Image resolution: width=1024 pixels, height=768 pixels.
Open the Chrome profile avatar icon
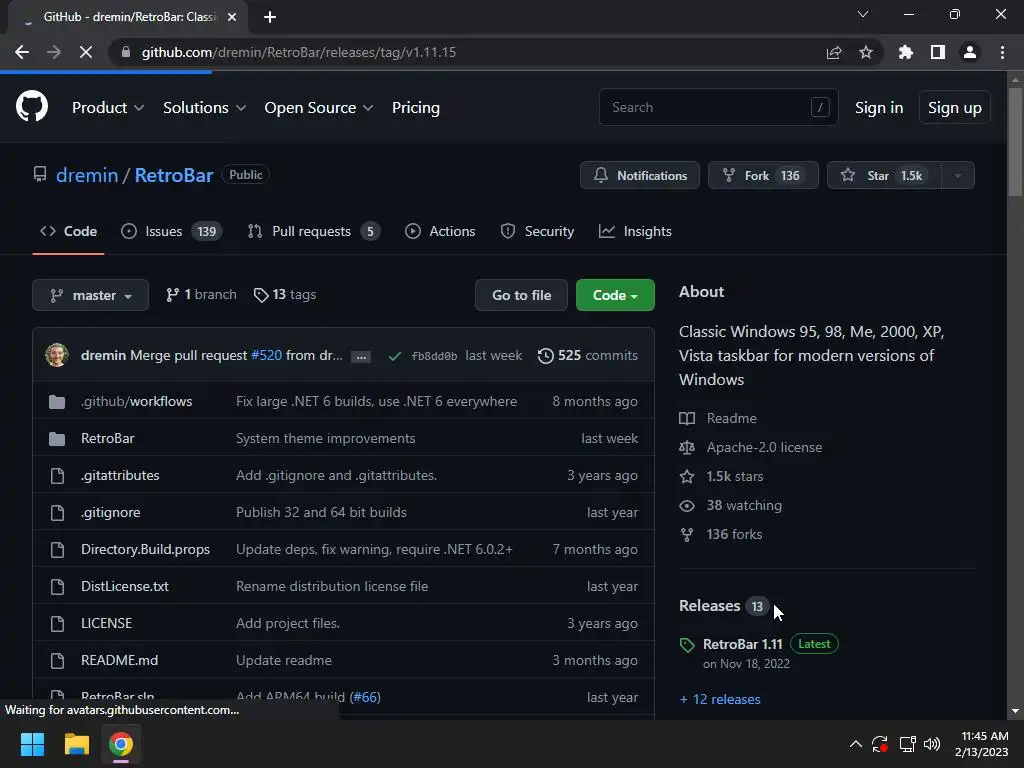pyautogui.click(x=970, y=52)
